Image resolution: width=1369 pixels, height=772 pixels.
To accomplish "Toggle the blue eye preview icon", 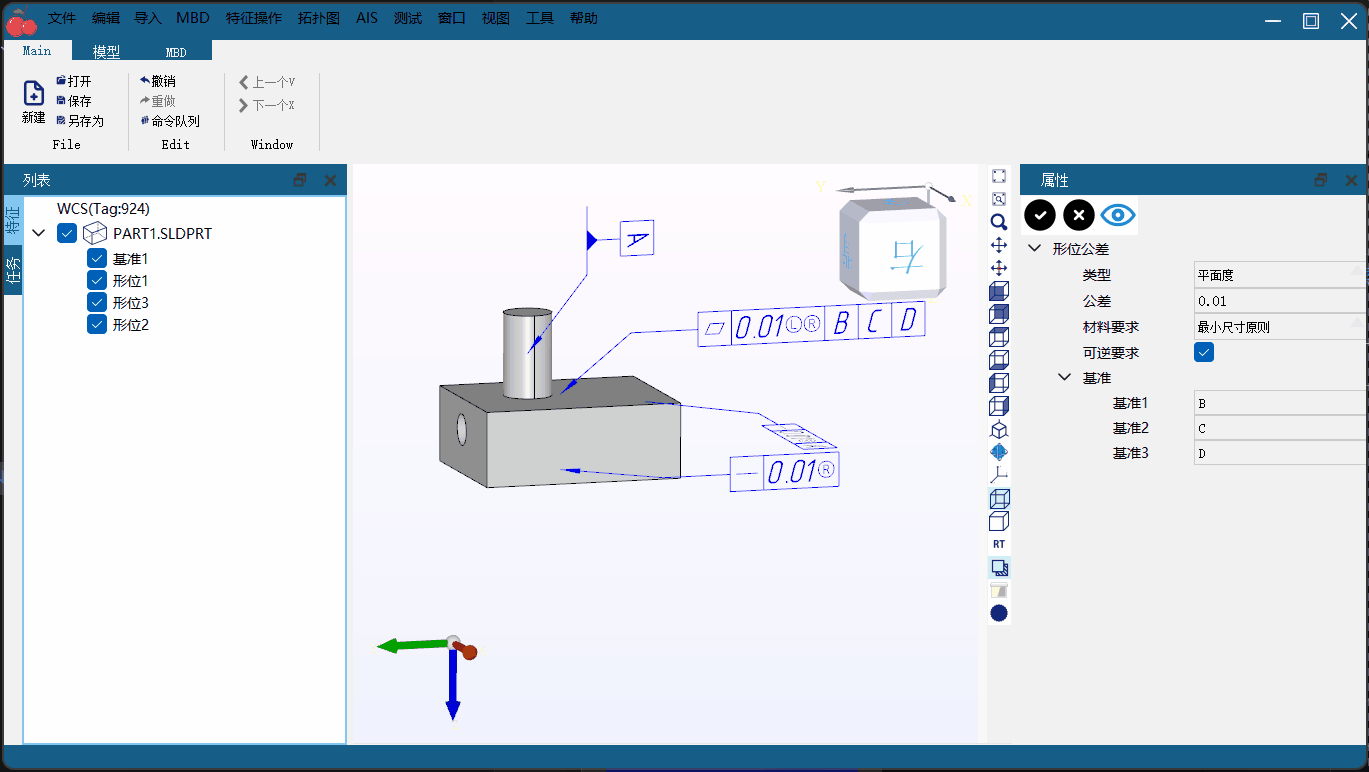I will click(x=1118, y=214).
